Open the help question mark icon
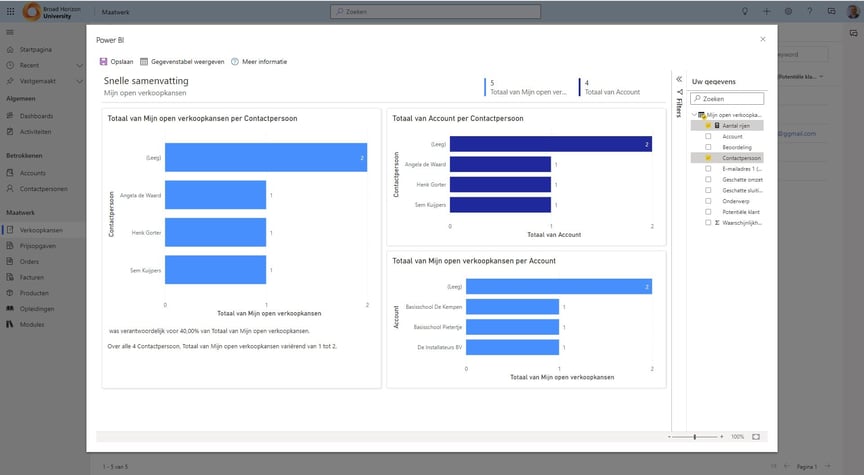This screenshot has height=475, width=864. tap(809, 11)
